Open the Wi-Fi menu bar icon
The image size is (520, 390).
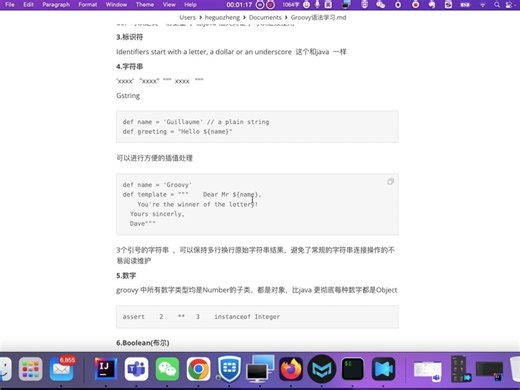tap(483, 5)
